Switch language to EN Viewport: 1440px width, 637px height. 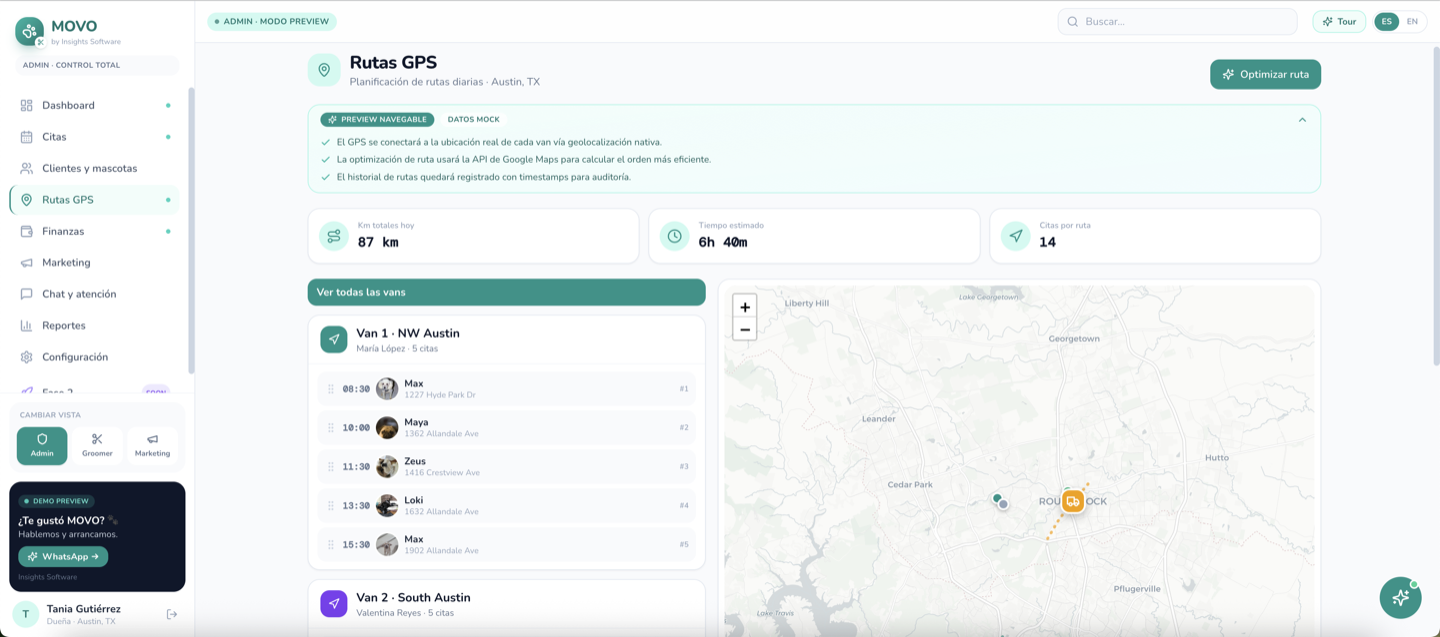pyautogui.click(x=1412, y=22)
